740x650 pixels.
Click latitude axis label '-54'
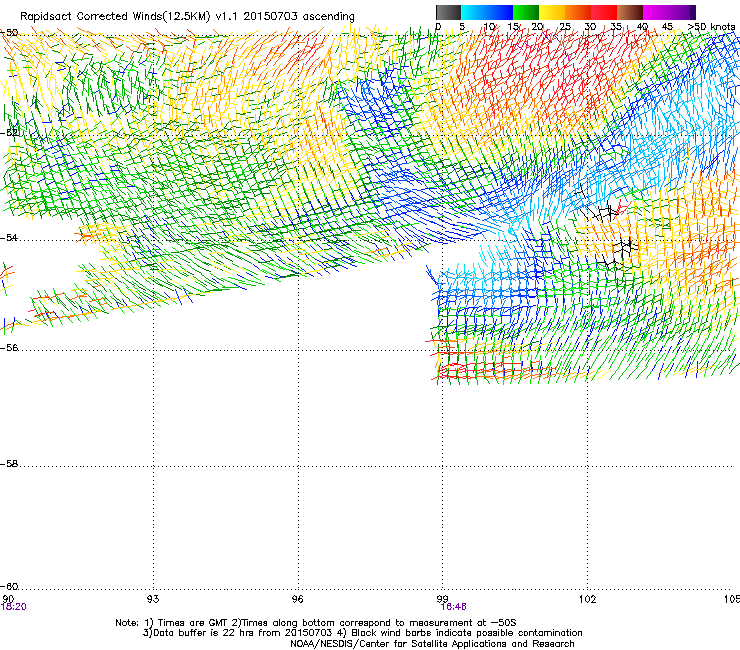(x=9, y=237)
